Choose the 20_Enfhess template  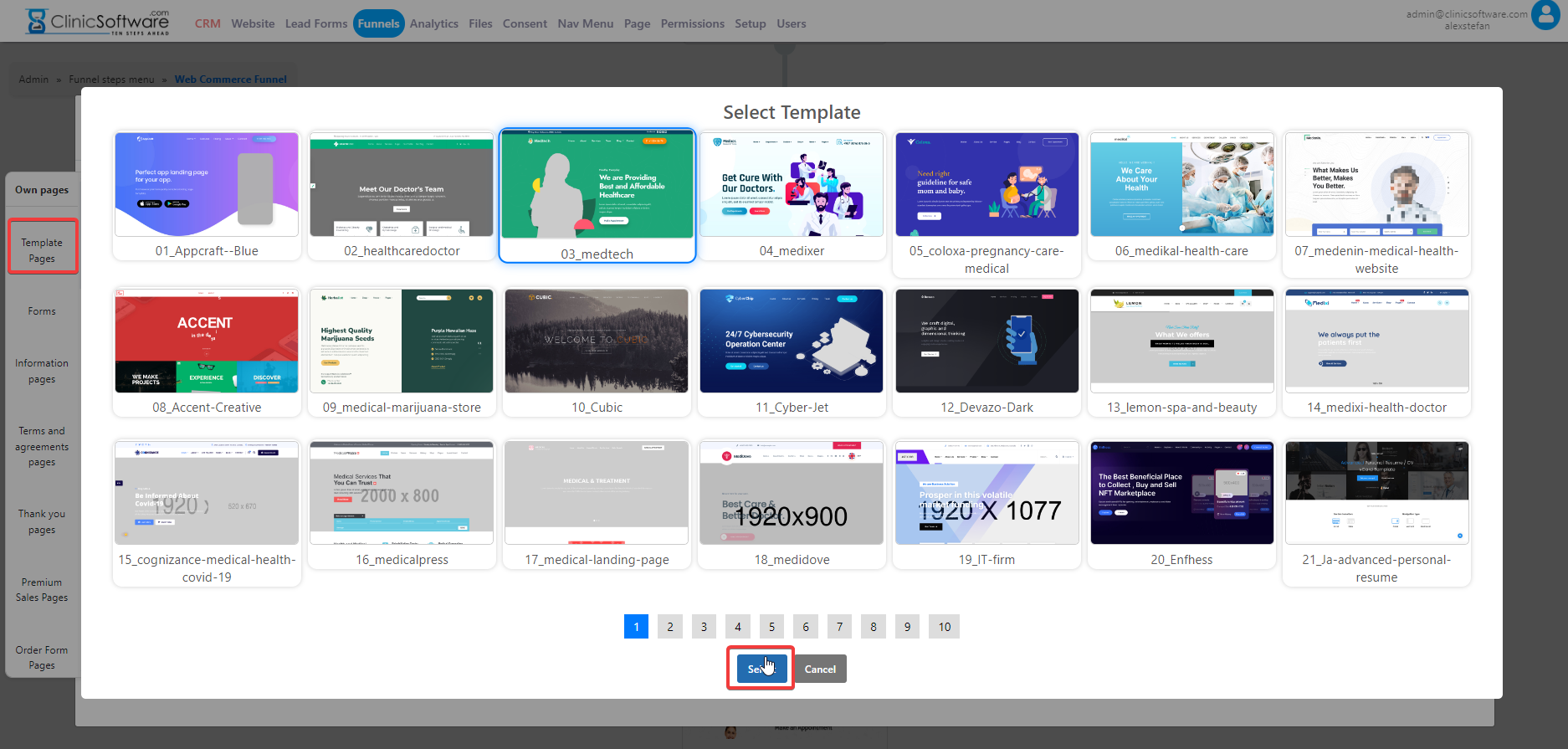(1181, 494)
